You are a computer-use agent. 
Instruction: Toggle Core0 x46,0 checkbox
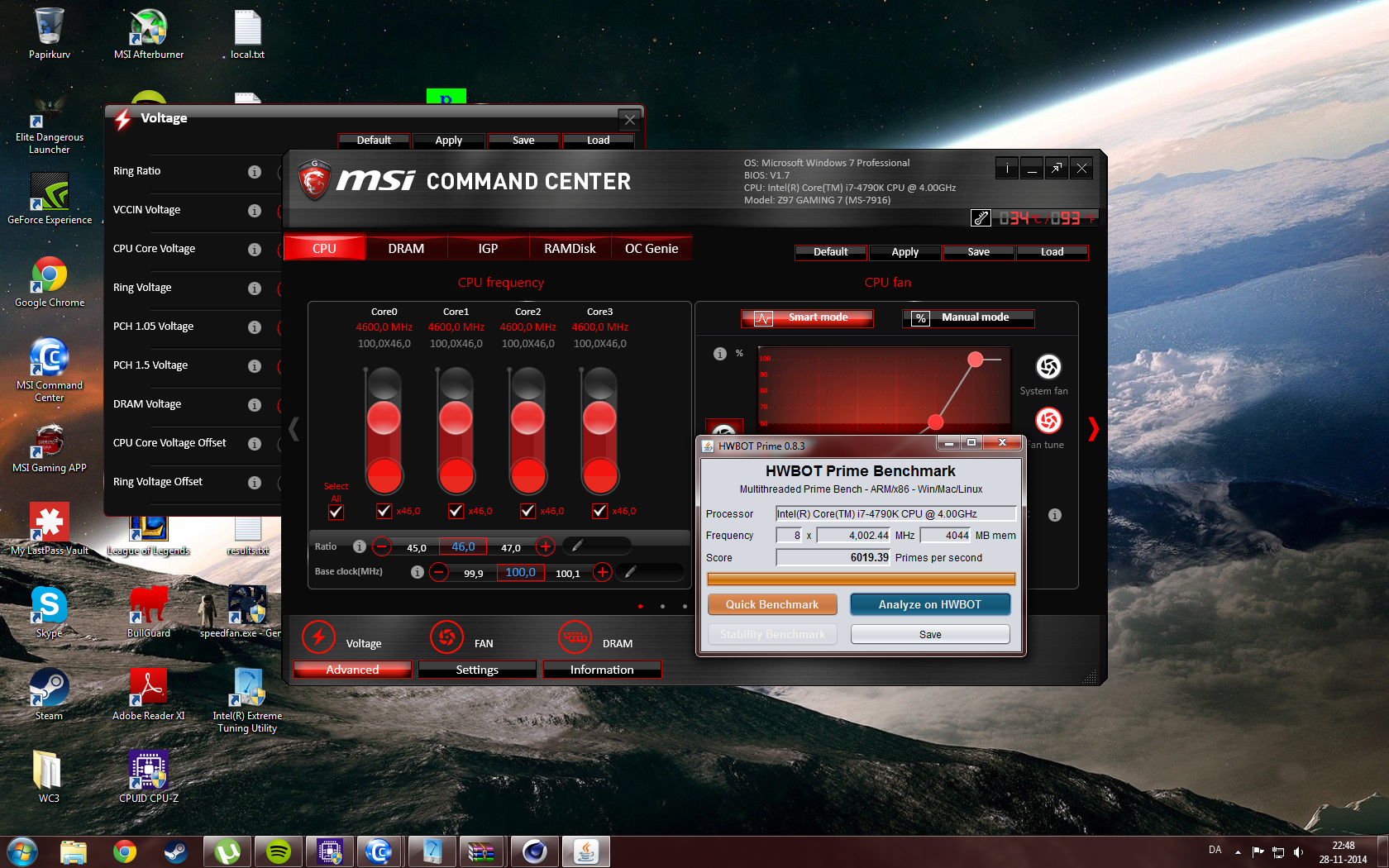click(x=384, y=511)
